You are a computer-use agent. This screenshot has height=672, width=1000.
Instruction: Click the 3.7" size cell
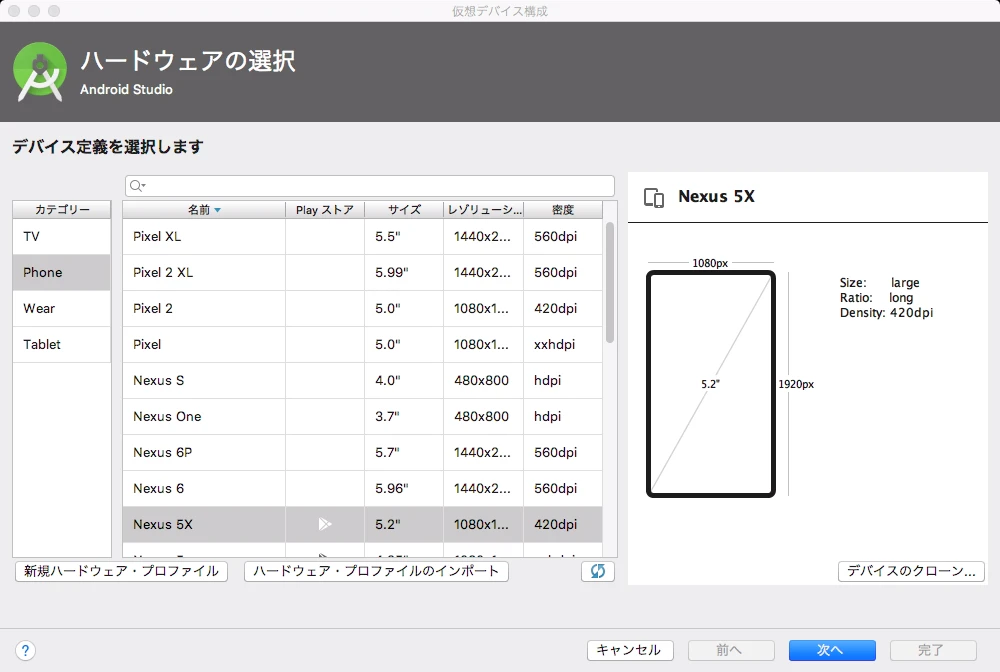click(404, 416)
